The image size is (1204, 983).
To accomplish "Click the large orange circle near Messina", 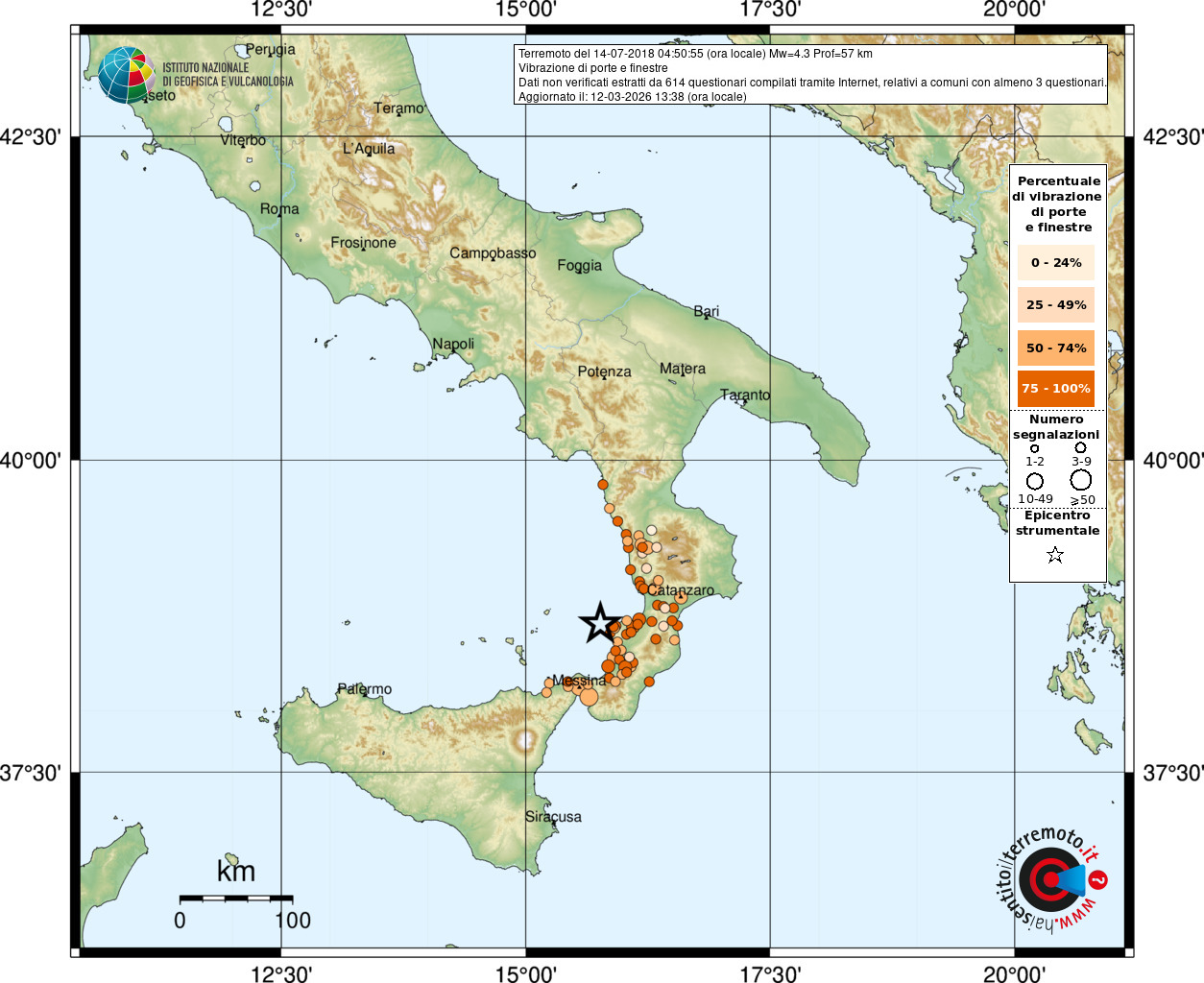I will (x=589, y=697).
